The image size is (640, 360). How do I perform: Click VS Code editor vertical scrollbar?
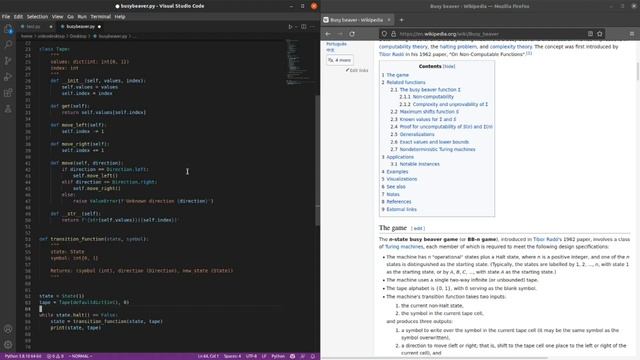pos(318,159)
